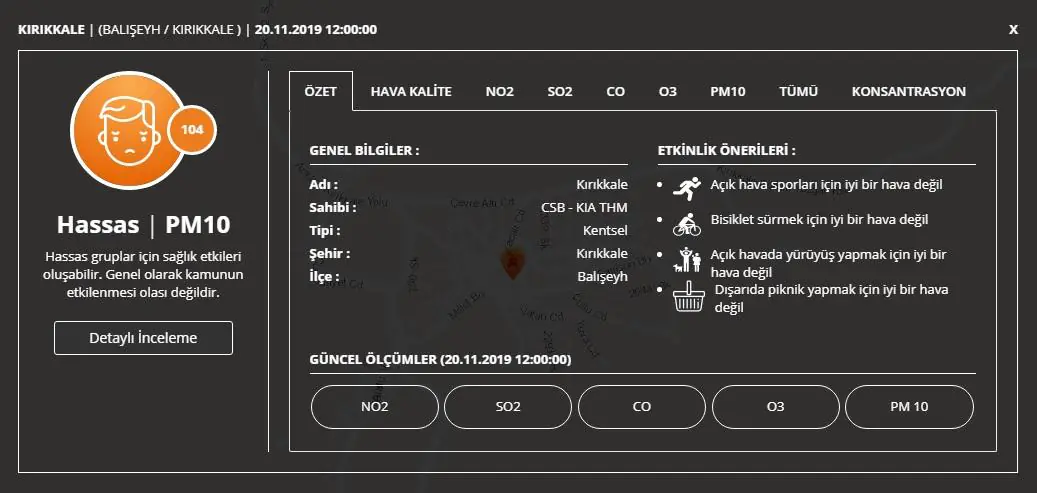Click the cyclist icon in activity suggestions
This screenshot has width=1037, height=493.
point(688,221)
